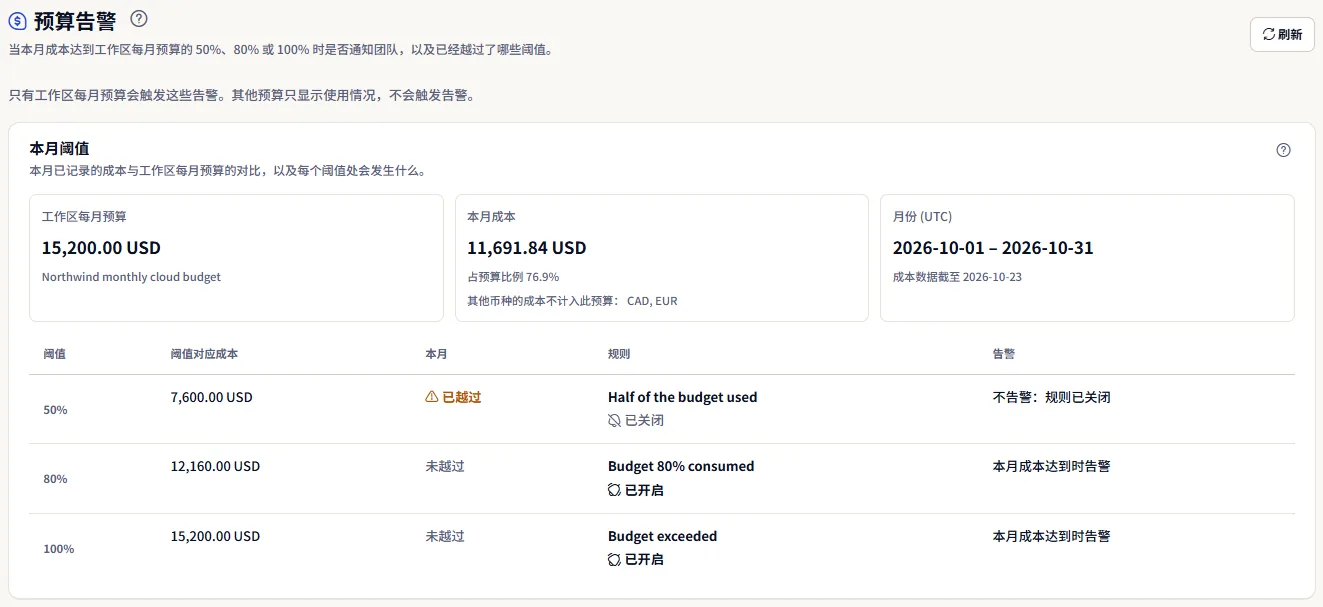
Task: Click the 本月 column header
Action: tap(437, 354)
